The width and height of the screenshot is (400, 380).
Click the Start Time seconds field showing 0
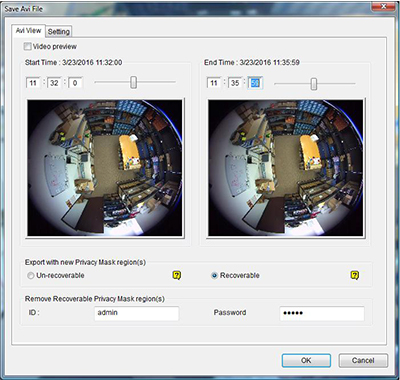[75, 83]
